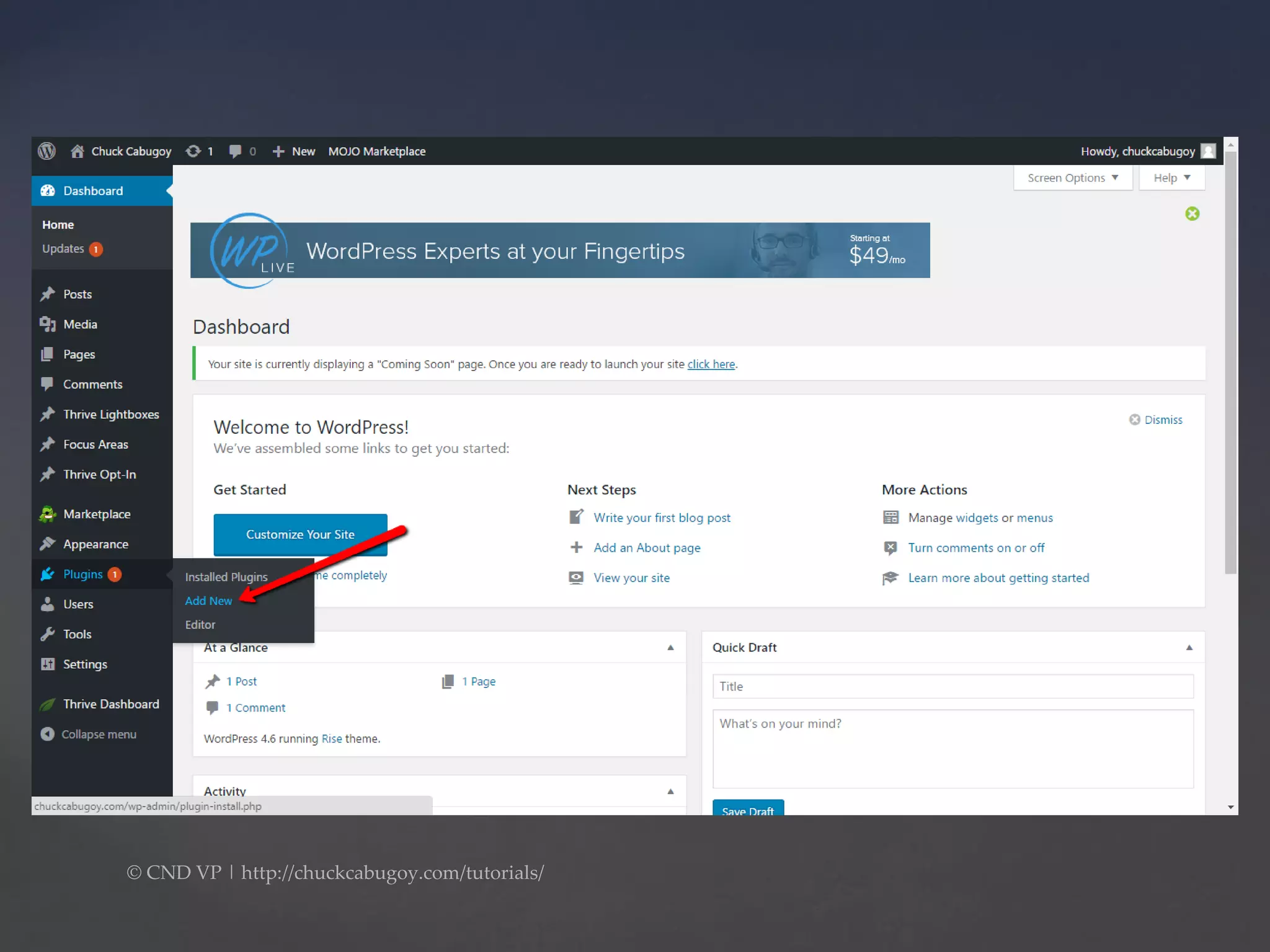Open the plugin Editor submenu item
Image resolution: width=1270 pixels, height=952 pixels.
coord(200,625)
